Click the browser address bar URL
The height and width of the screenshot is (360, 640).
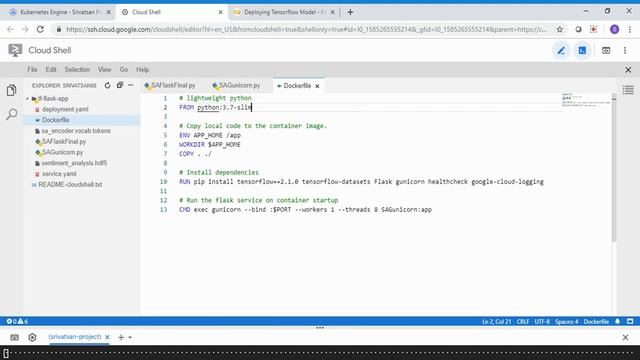(306, 29)
